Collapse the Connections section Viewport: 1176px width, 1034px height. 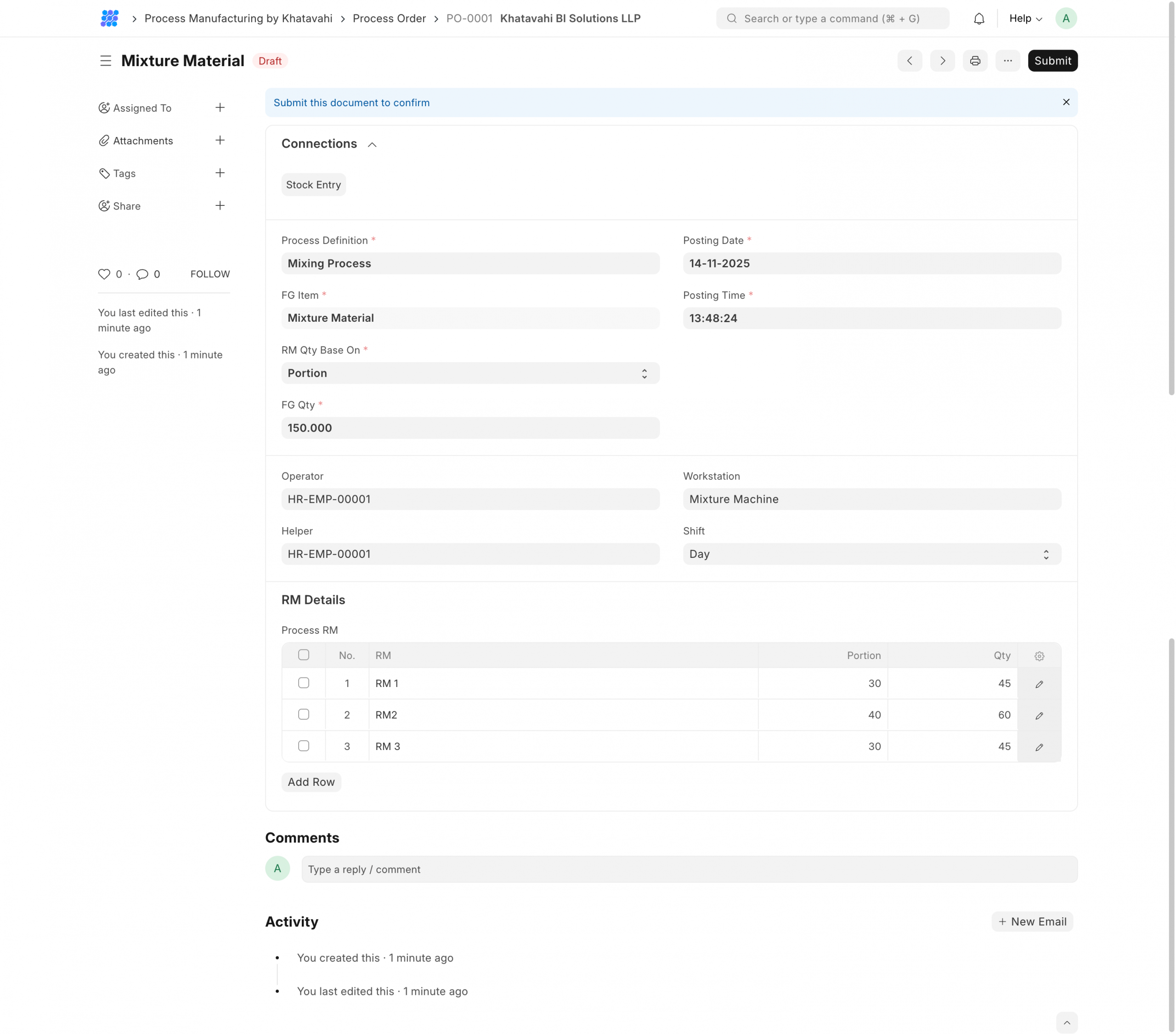point(372,144)
